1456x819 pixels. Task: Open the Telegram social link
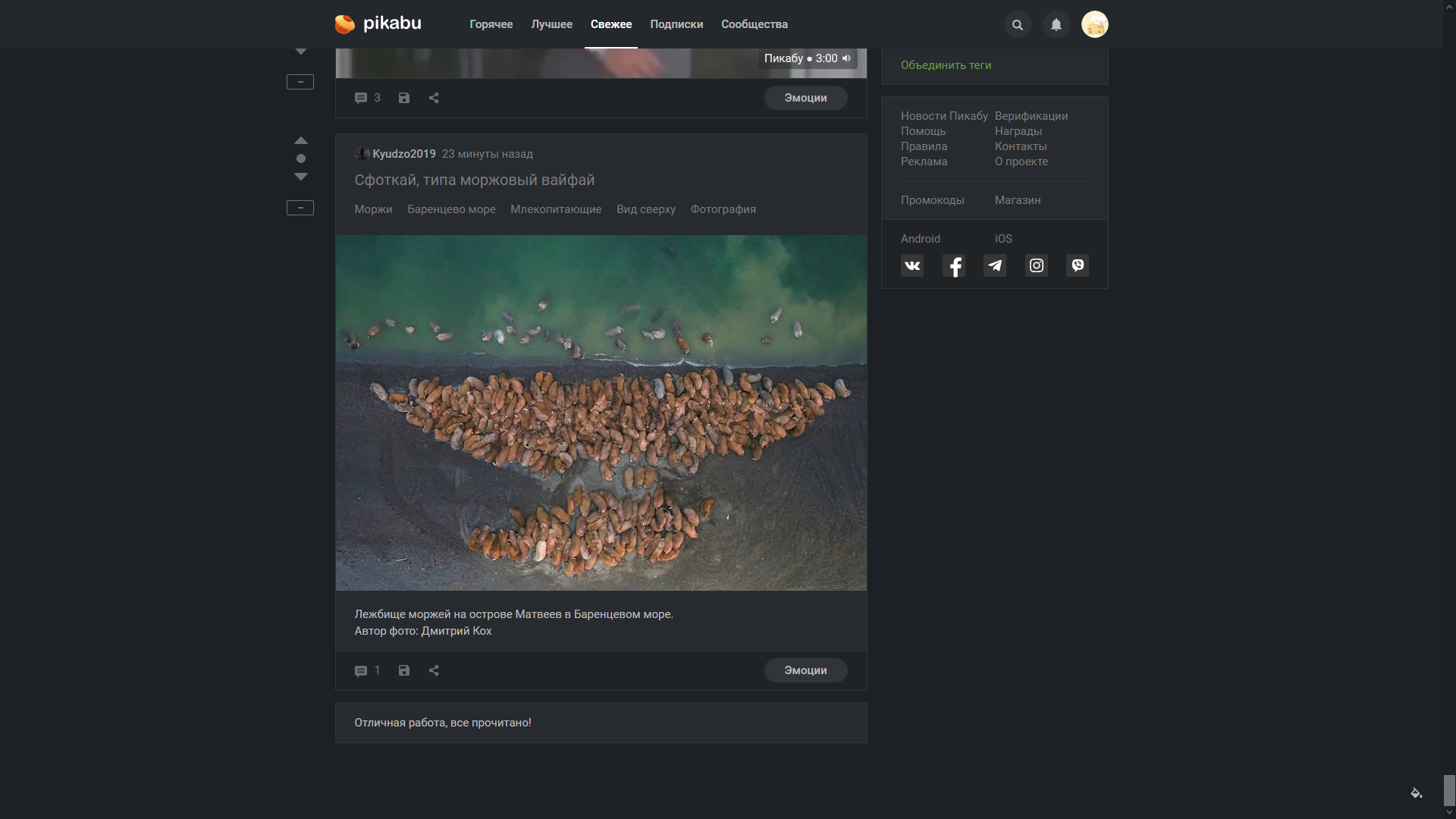pos(995,265)
